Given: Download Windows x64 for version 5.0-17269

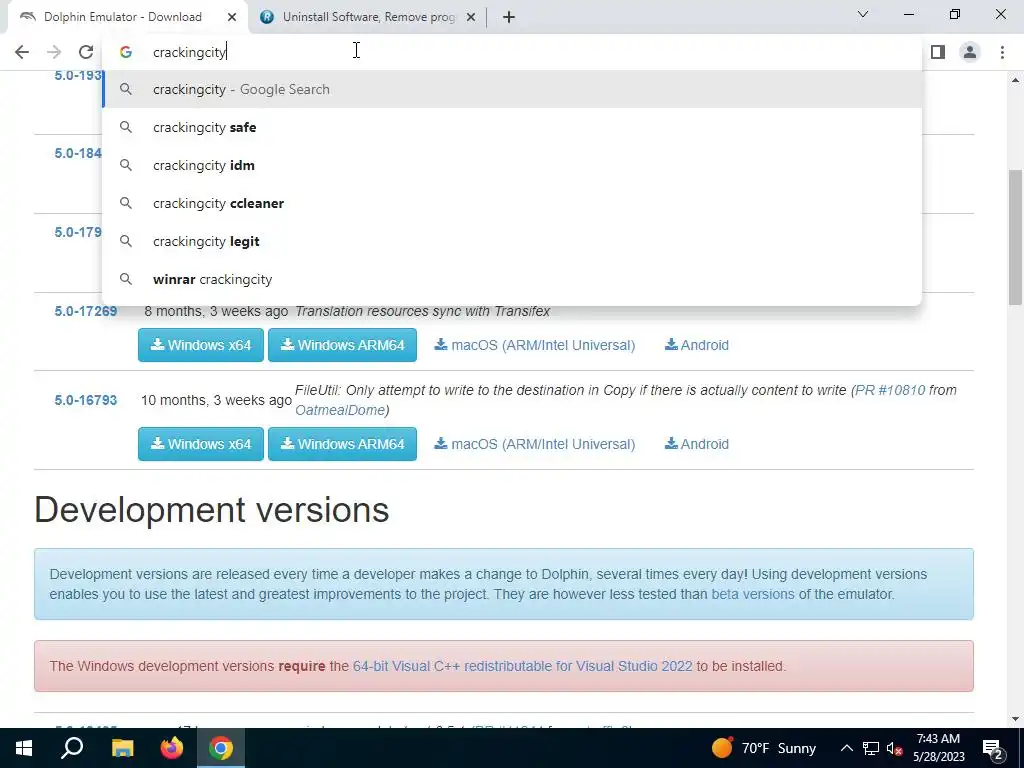Looking at the screenshot, I should [200, 345].
